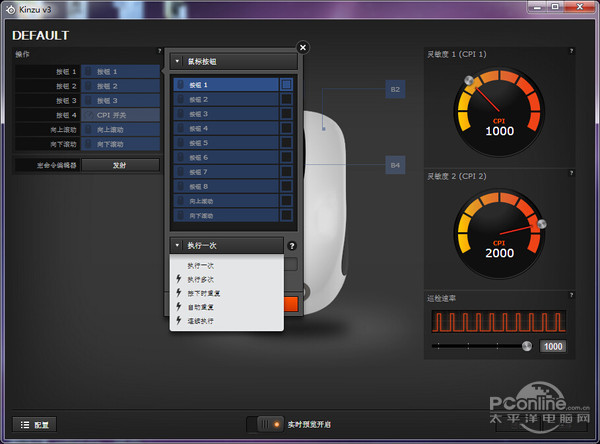Image resolution: width=600 pixels, height=444 pixels.
Task: Click the 发射 macro editor button
Action: click(x=120, y=165)
